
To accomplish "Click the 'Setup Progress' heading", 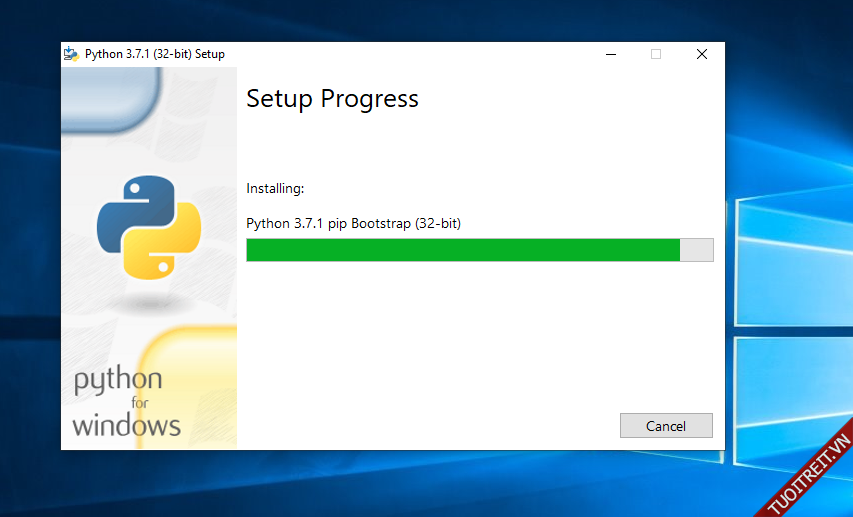I will pyautogui.click(x=332, y=99).
